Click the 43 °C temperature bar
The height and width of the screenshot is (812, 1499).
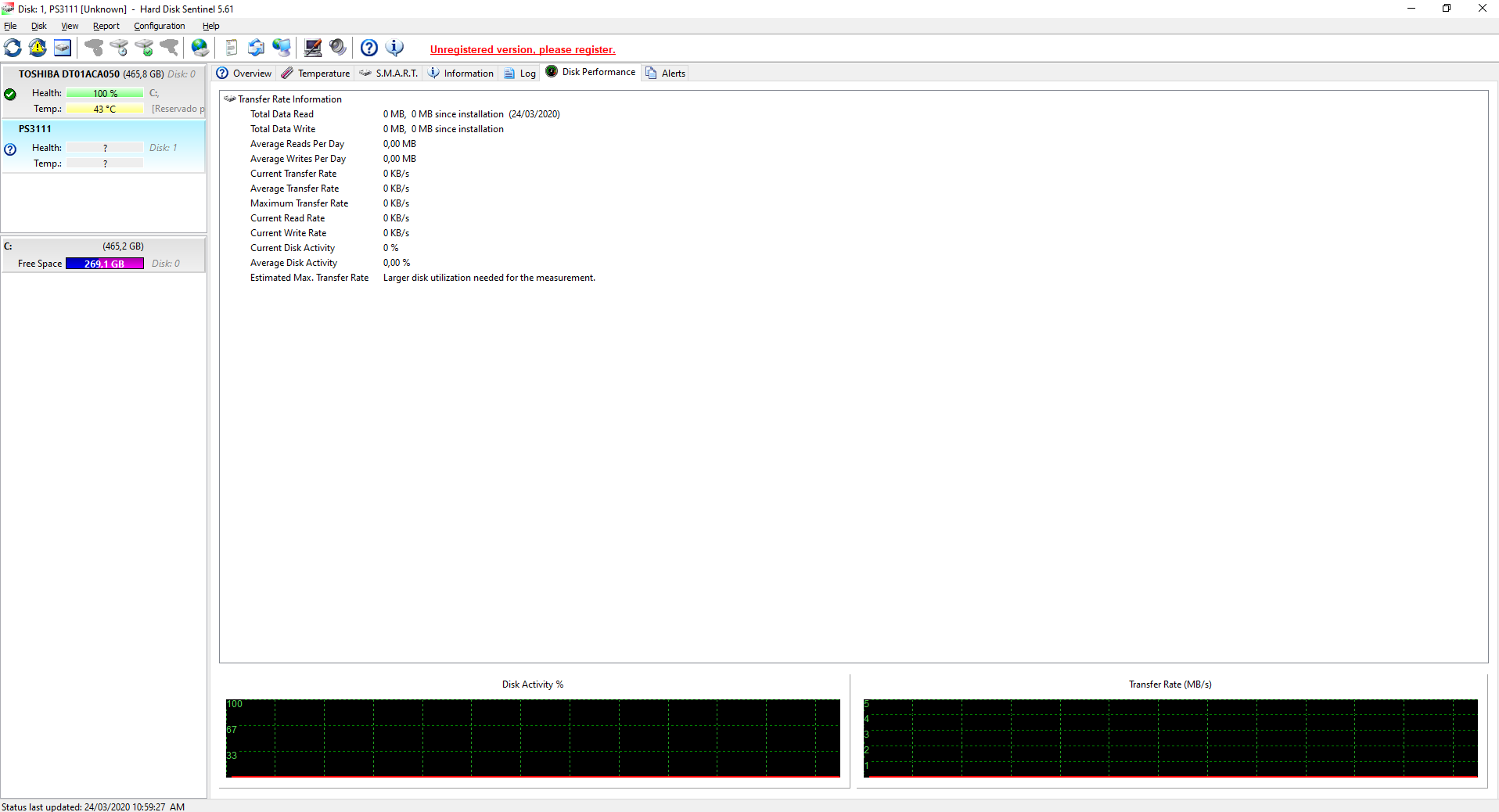105,109
